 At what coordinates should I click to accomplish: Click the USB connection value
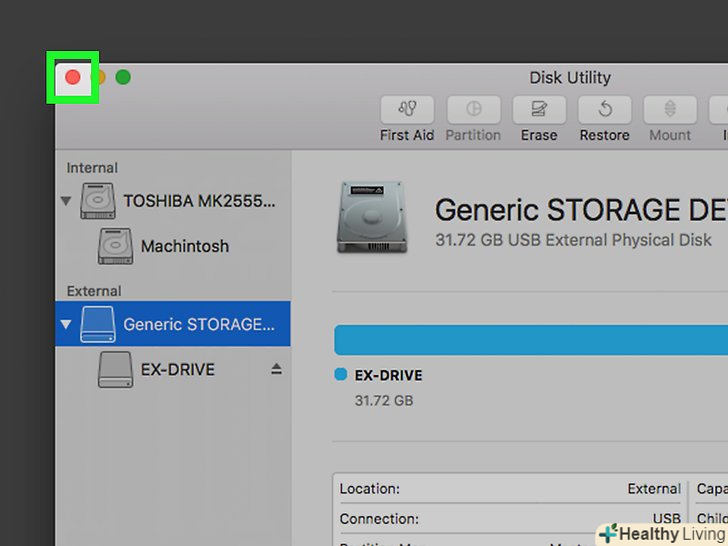(x=667, y=519)
